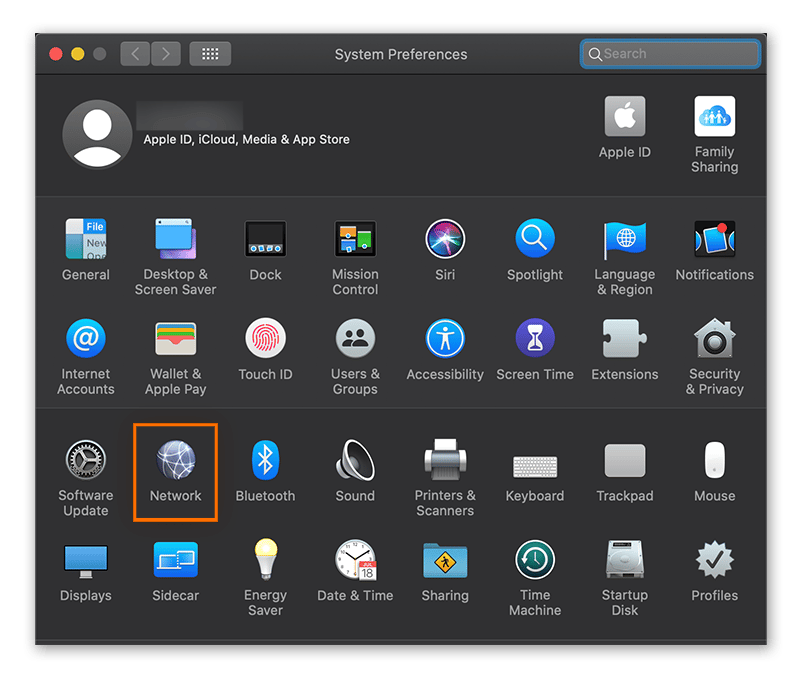This screenshot has height=680, width=800.
Task: Close the System Preferences window
Action: [x=56, y=54]
